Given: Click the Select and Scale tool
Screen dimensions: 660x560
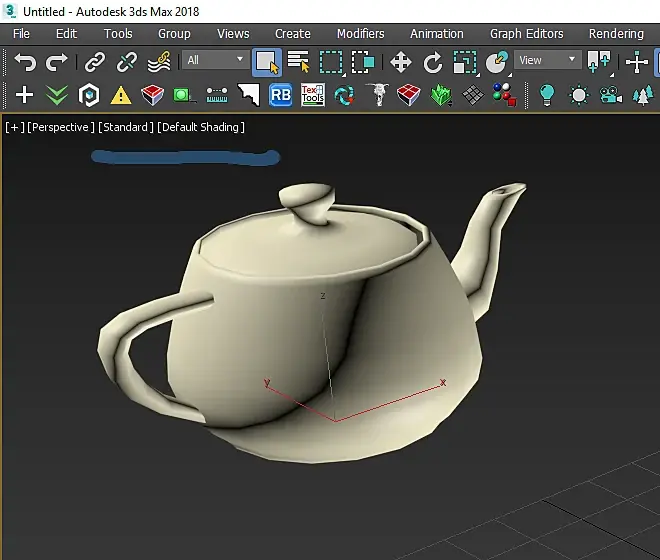Looking at the screenshot, I should [465, 62].
